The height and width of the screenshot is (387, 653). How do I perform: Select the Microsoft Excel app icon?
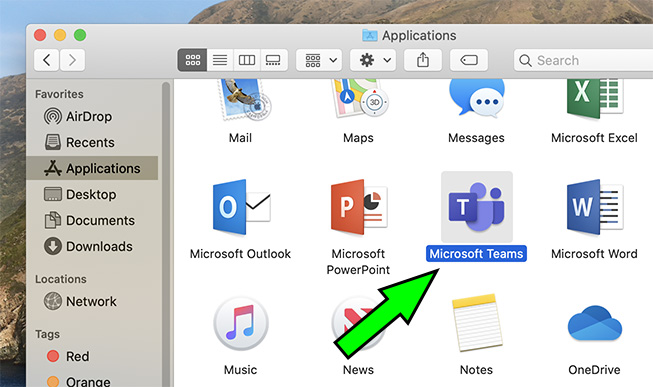[594, 98]
